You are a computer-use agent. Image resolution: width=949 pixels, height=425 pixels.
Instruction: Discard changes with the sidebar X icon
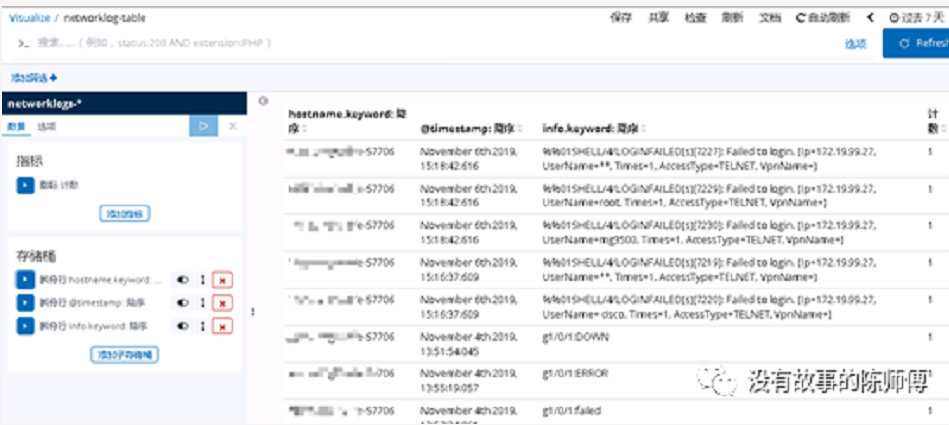click(x=232, y=126)
